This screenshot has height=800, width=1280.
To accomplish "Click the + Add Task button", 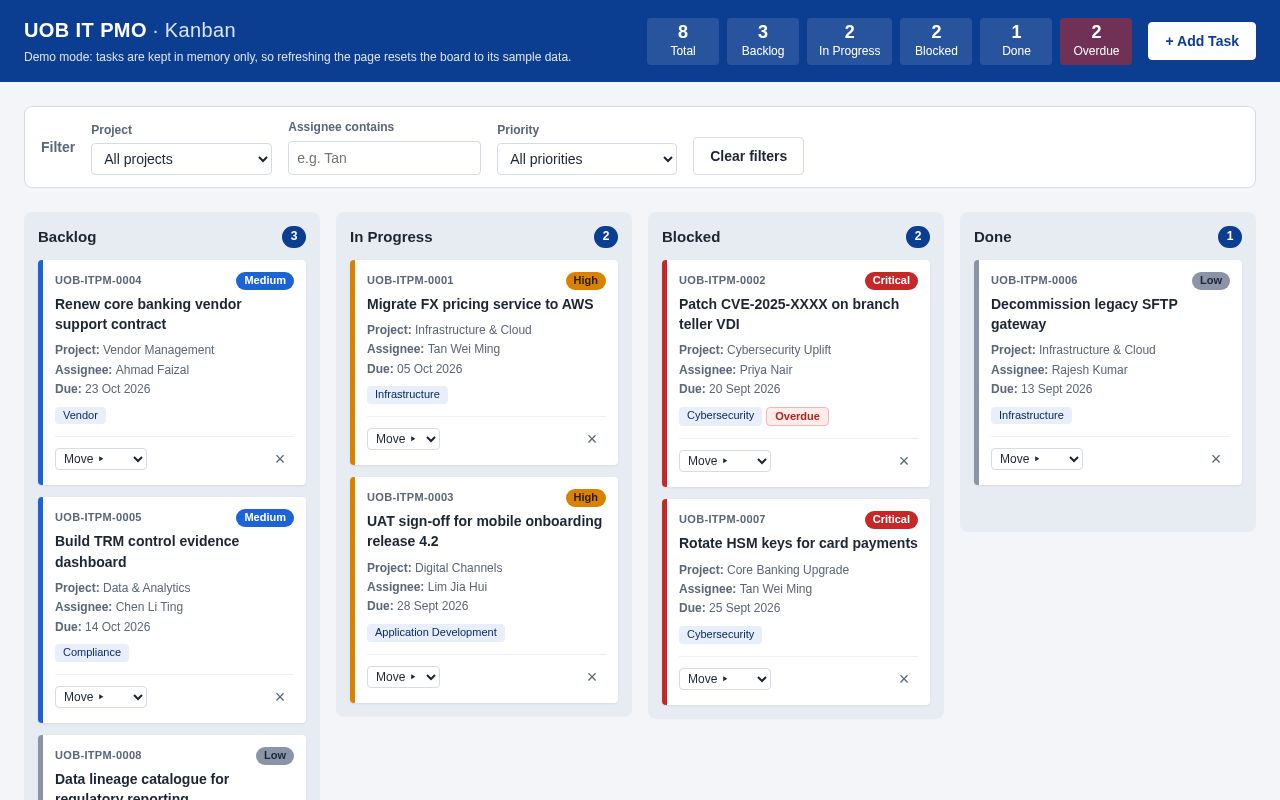I will click(1202, 41).
